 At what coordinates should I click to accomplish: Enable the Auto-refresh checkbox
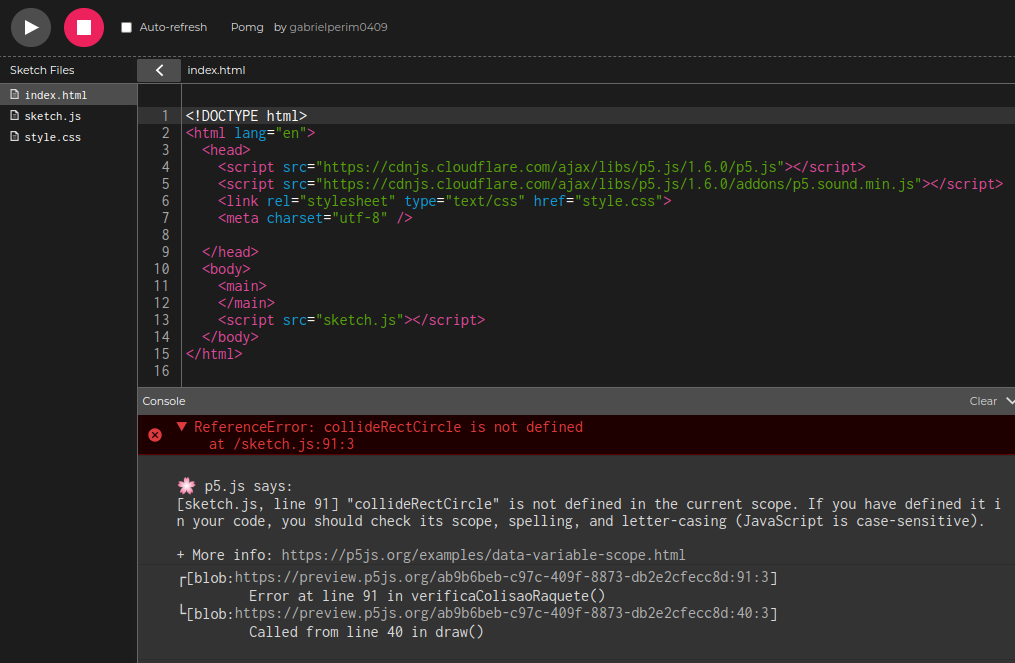[x=126, y=27]
